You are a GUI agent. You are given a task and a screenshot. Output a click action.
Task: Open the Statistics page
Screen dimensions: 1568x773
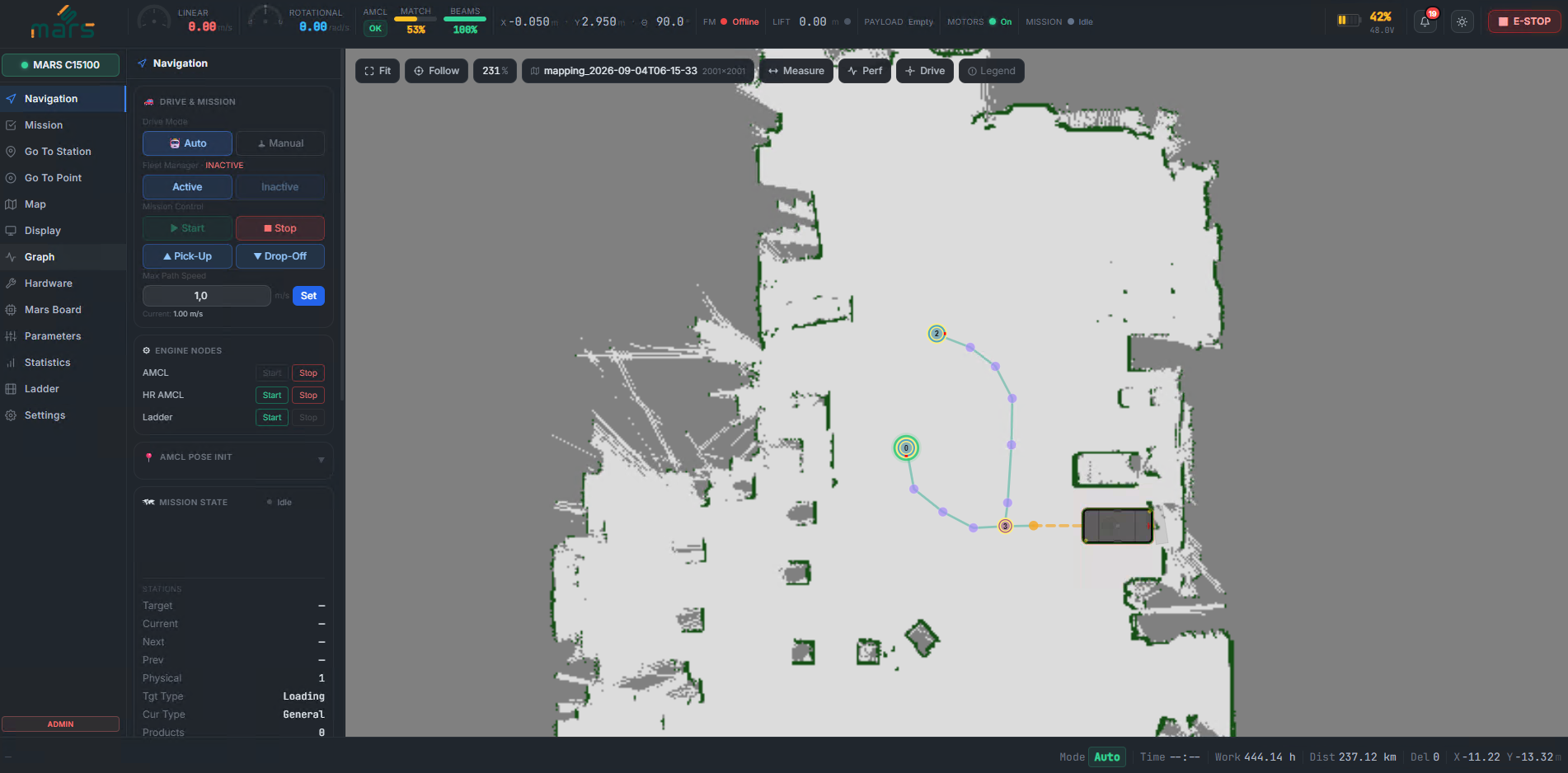tap(63, 363)
